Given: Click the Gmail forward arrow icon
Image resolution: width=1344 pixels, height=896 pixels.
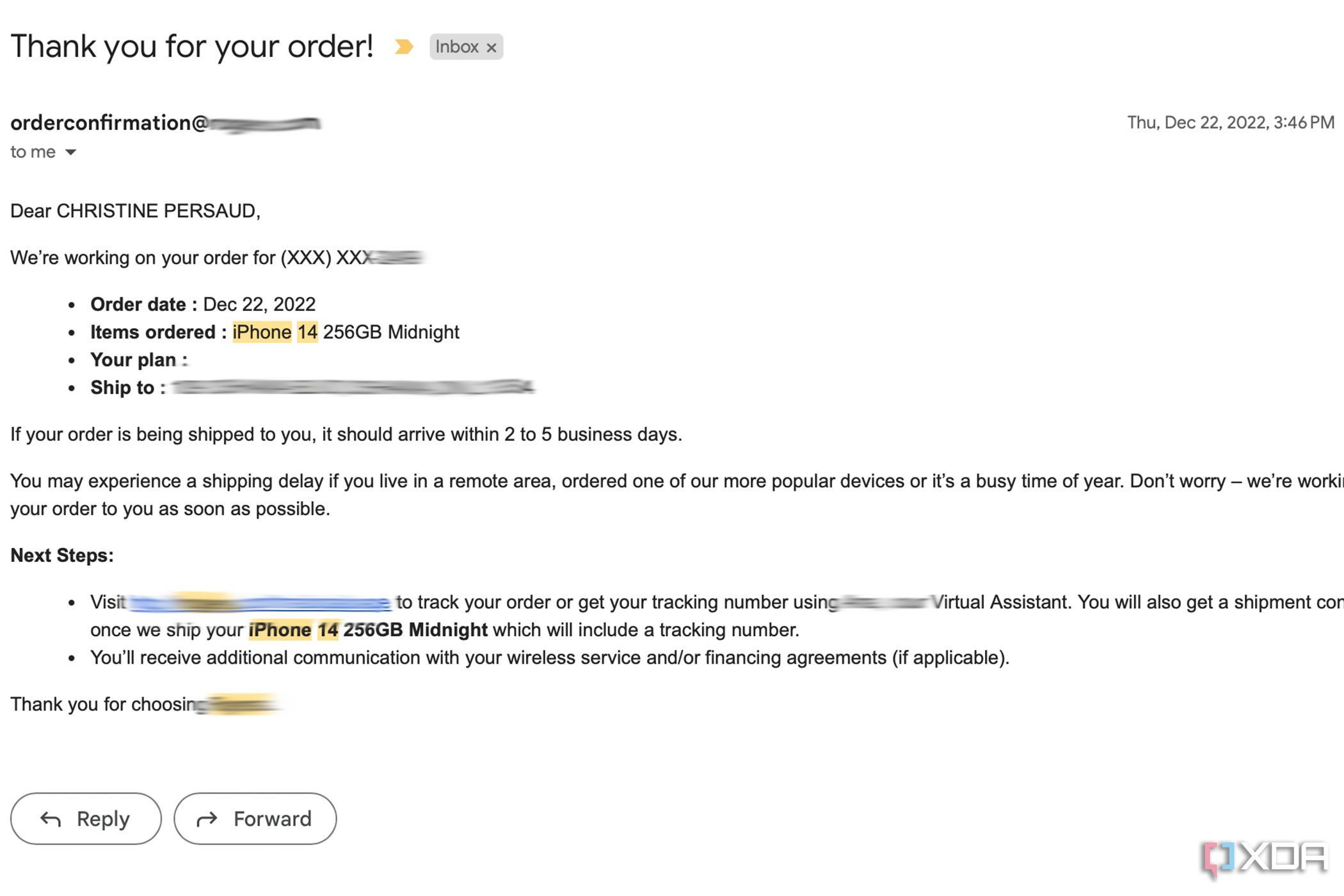Looking at the screenshot, I should pos(207,818).
